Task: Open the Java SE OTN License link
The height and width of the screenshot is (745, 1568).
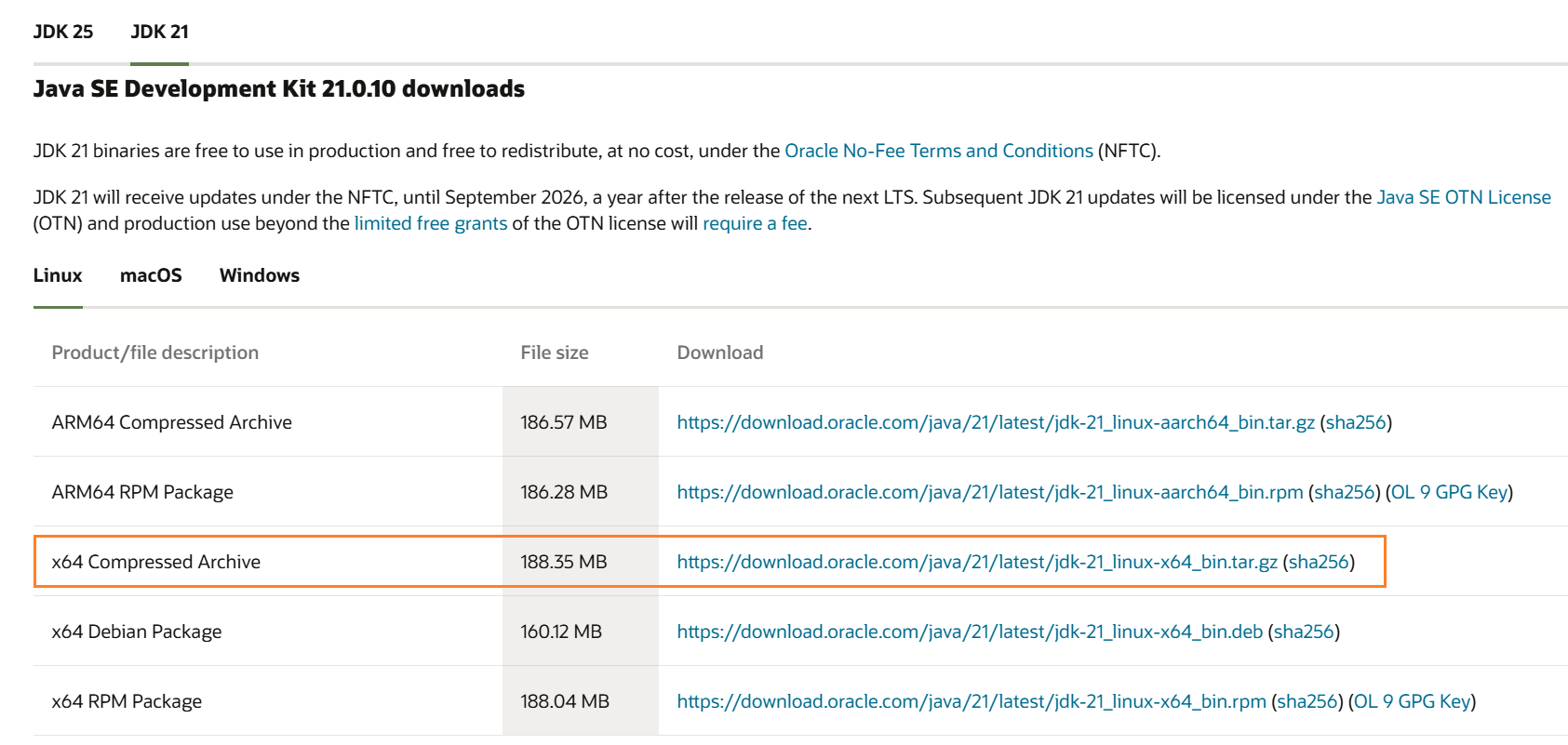Action: [1464, 197]
